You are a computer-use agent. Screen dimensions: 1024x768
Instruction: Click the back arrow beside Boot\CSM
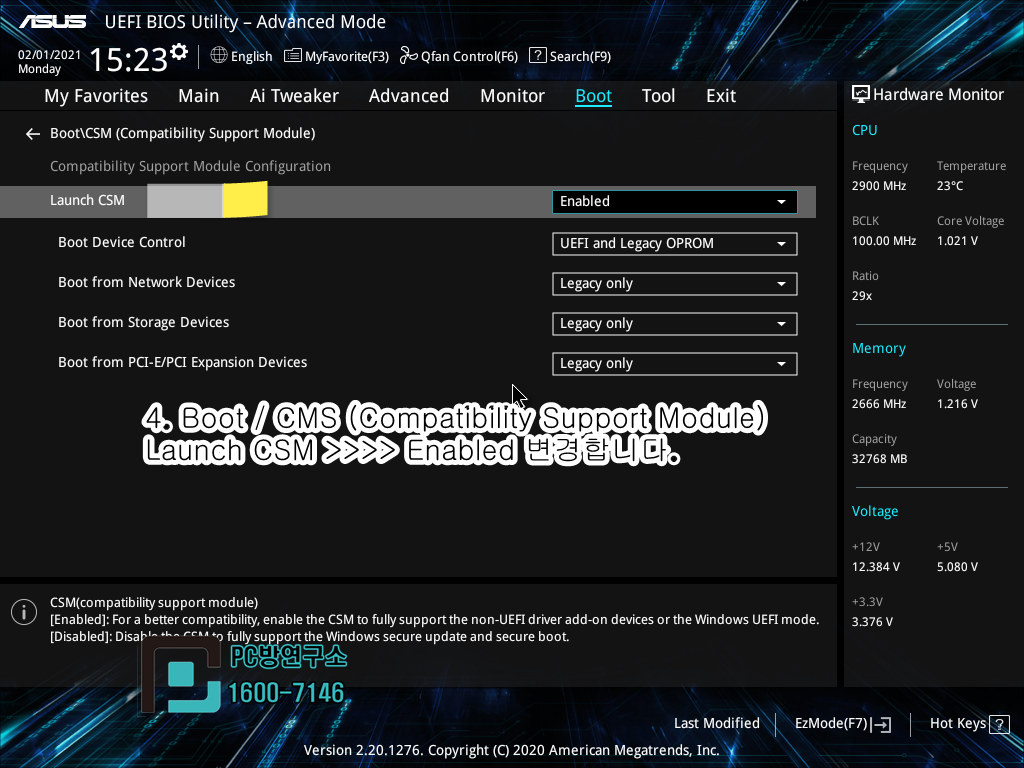coord(33,134)
